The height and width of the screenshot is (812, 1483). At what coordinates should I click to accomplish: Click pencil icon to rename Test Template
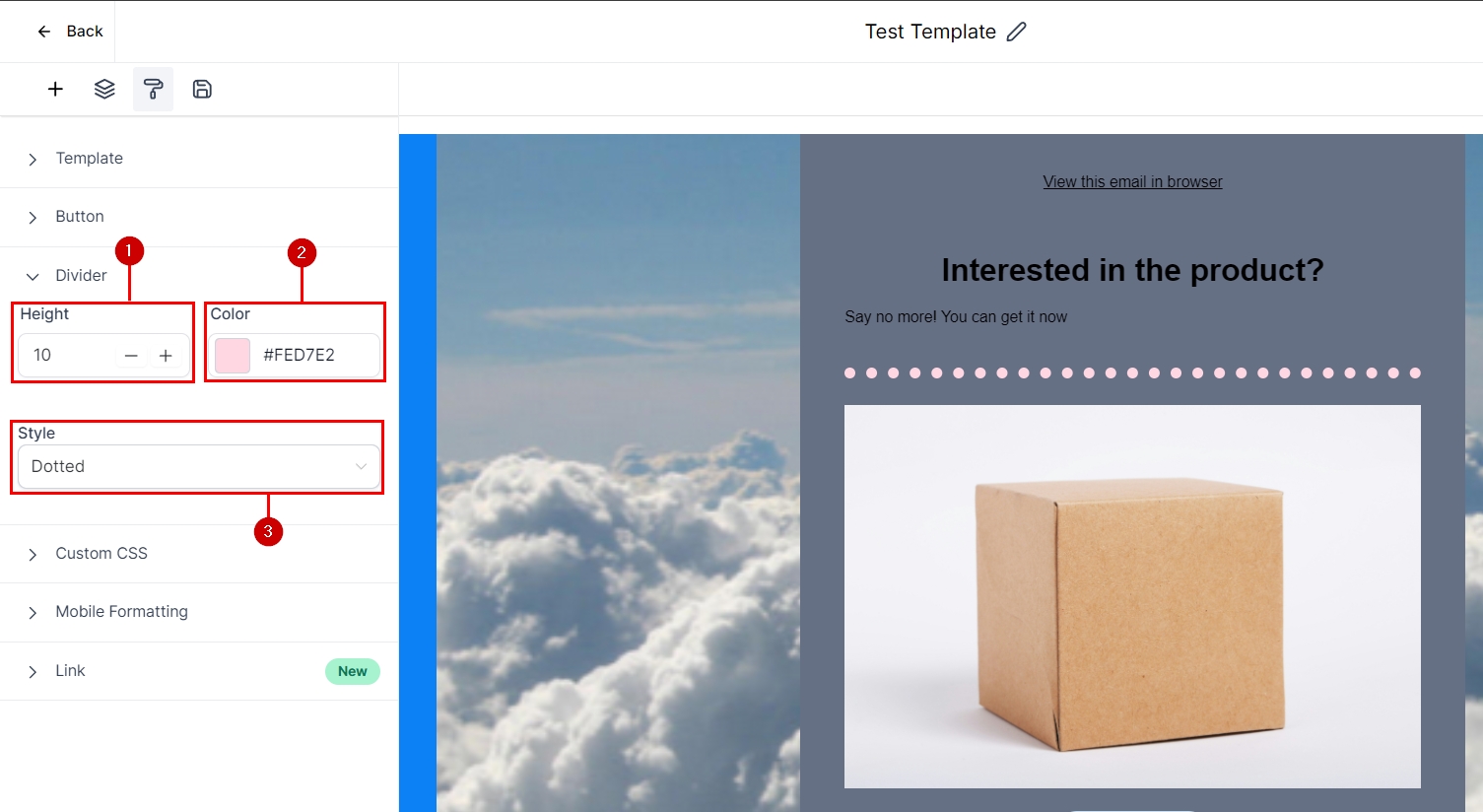tap(1016, 32)
